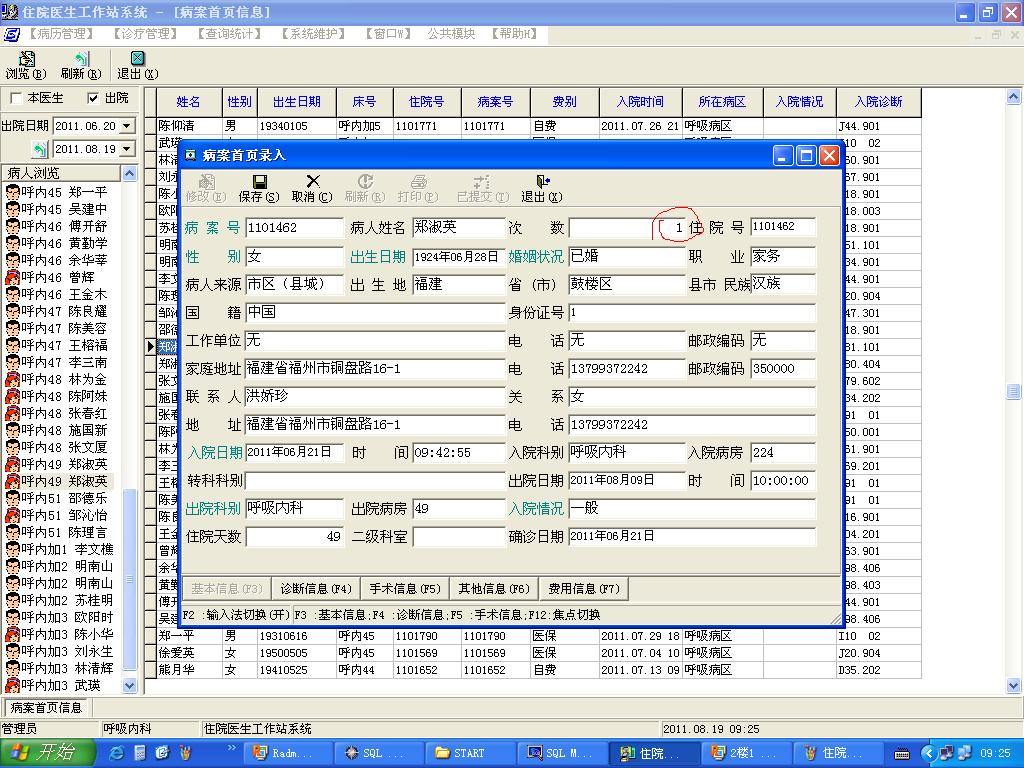Click patient list scrollbar up arrow
Screen dimensions: 1024x768
click(x=129, y=173)
